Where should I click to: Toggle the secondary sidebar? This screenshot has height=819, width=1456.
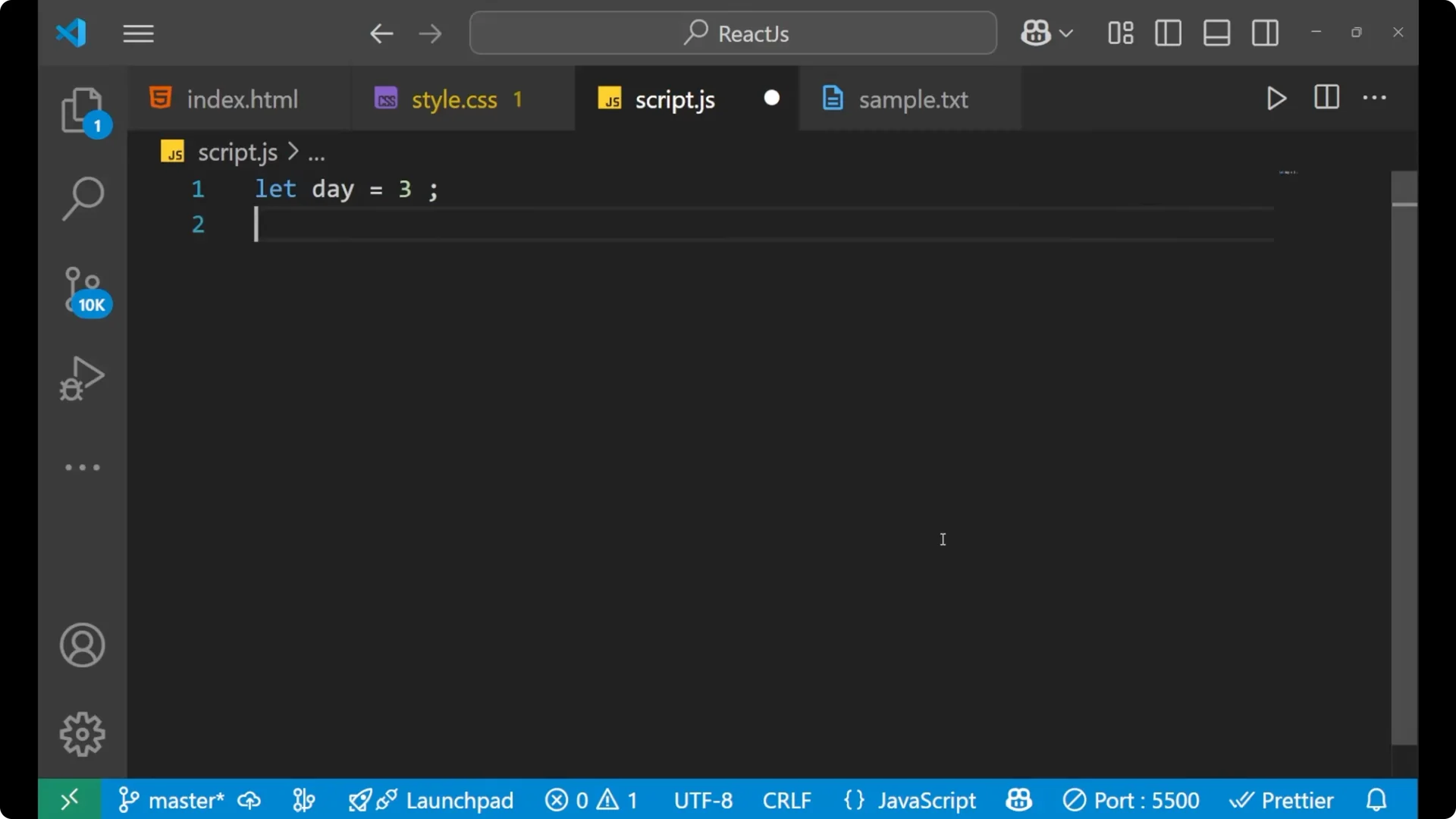point(1265,33)
